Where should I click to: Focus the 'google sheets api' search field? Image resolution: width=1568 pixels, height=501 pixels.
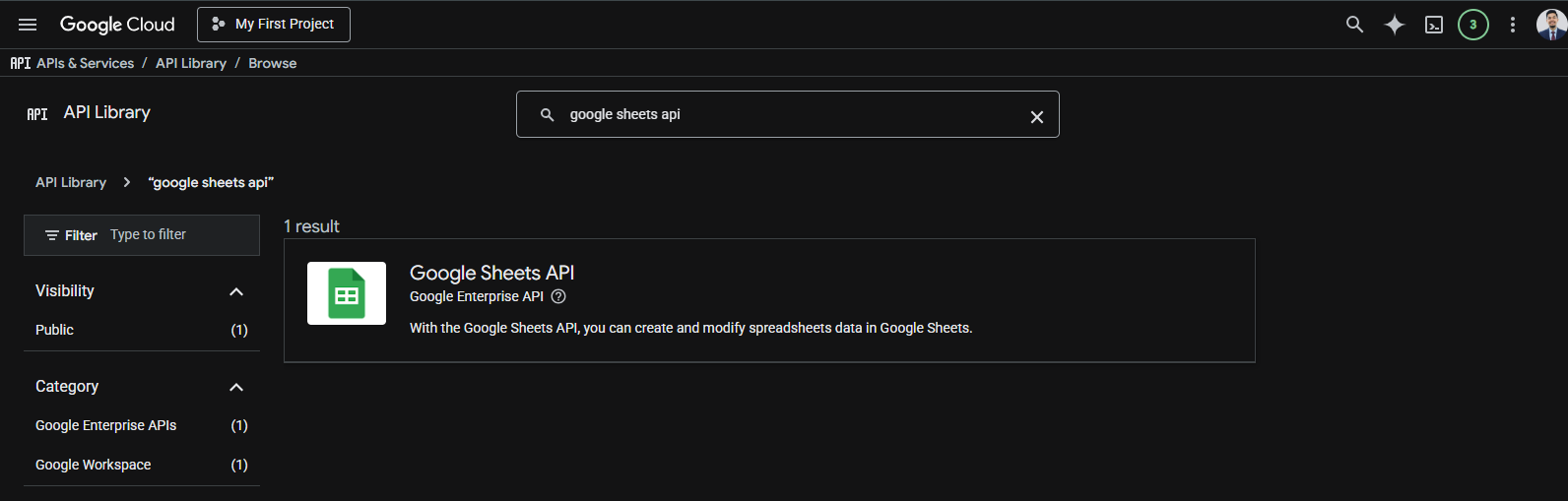tap(788, 114)
